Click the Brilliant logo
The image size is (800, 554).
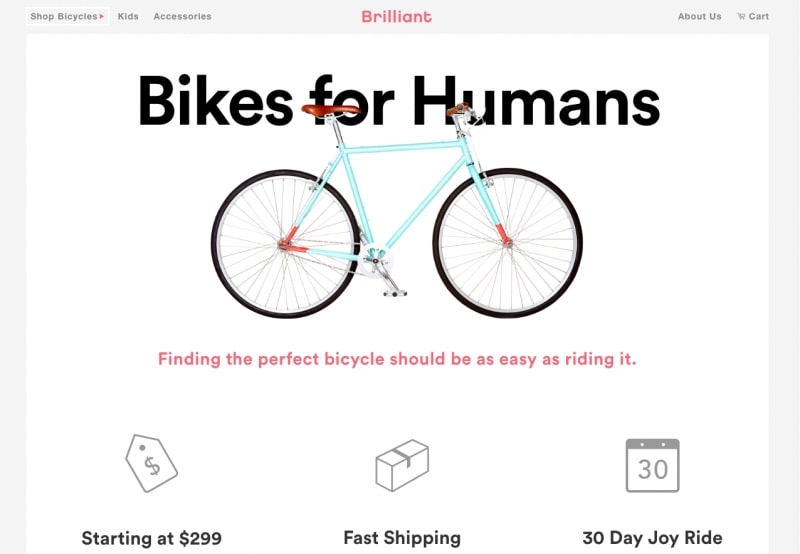coord(396,16)
